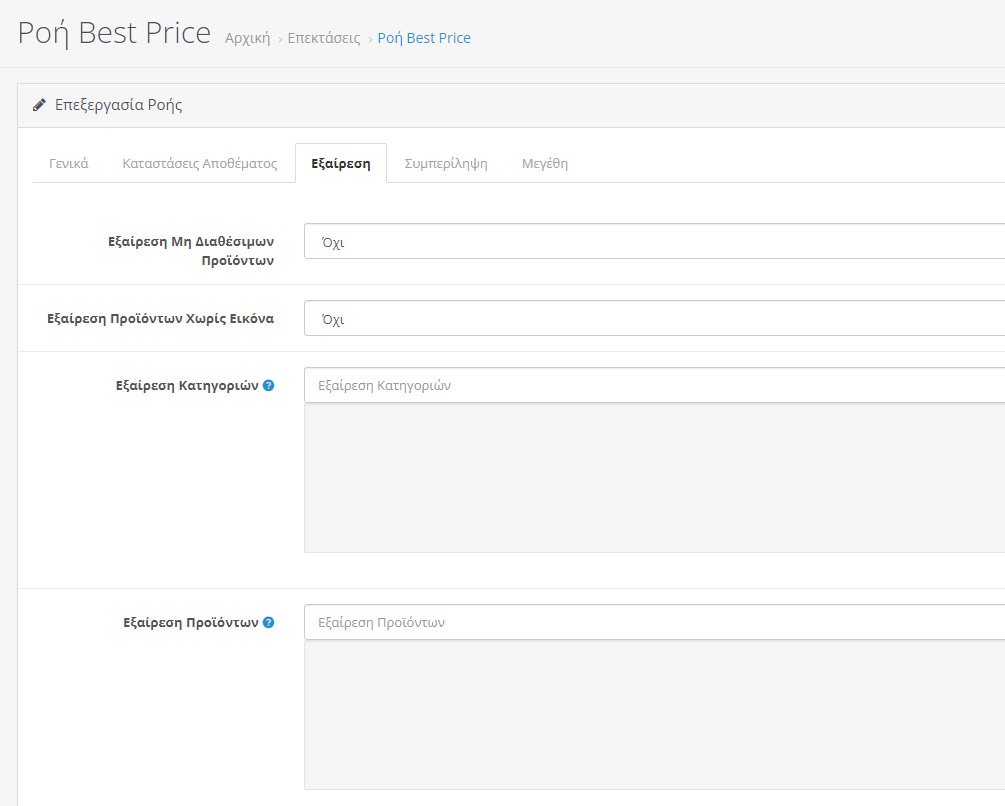Image resolution: width=1005 pixels, height=806 pixels.
Task: Open Εξαίρεση Προϊόντων Χωρίς Εικόνα dropdown
Action: [x=654, y=318]
